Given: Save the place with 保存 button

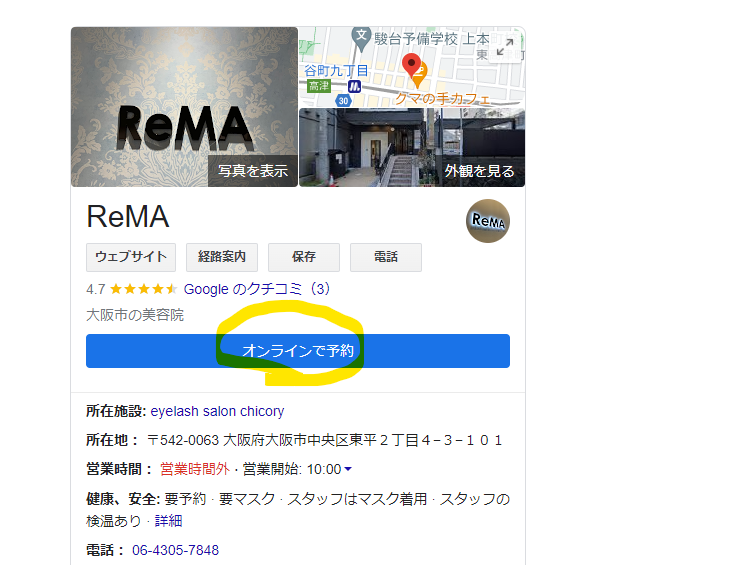Looking at the screenshot, I should (304, 257).
